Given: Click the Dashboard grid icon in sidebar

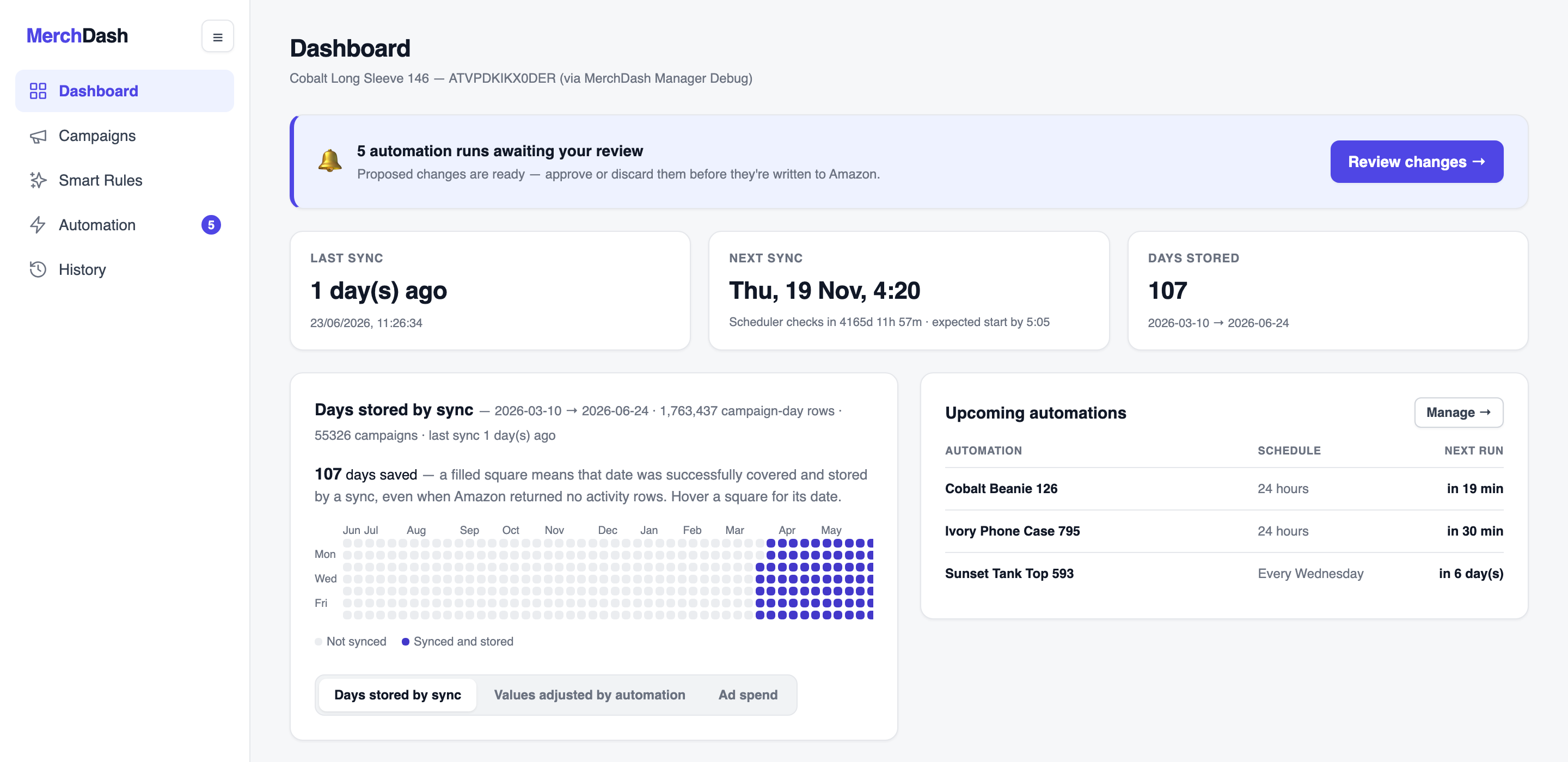Looking at the screenshot, I should click(x=38, y=91).
